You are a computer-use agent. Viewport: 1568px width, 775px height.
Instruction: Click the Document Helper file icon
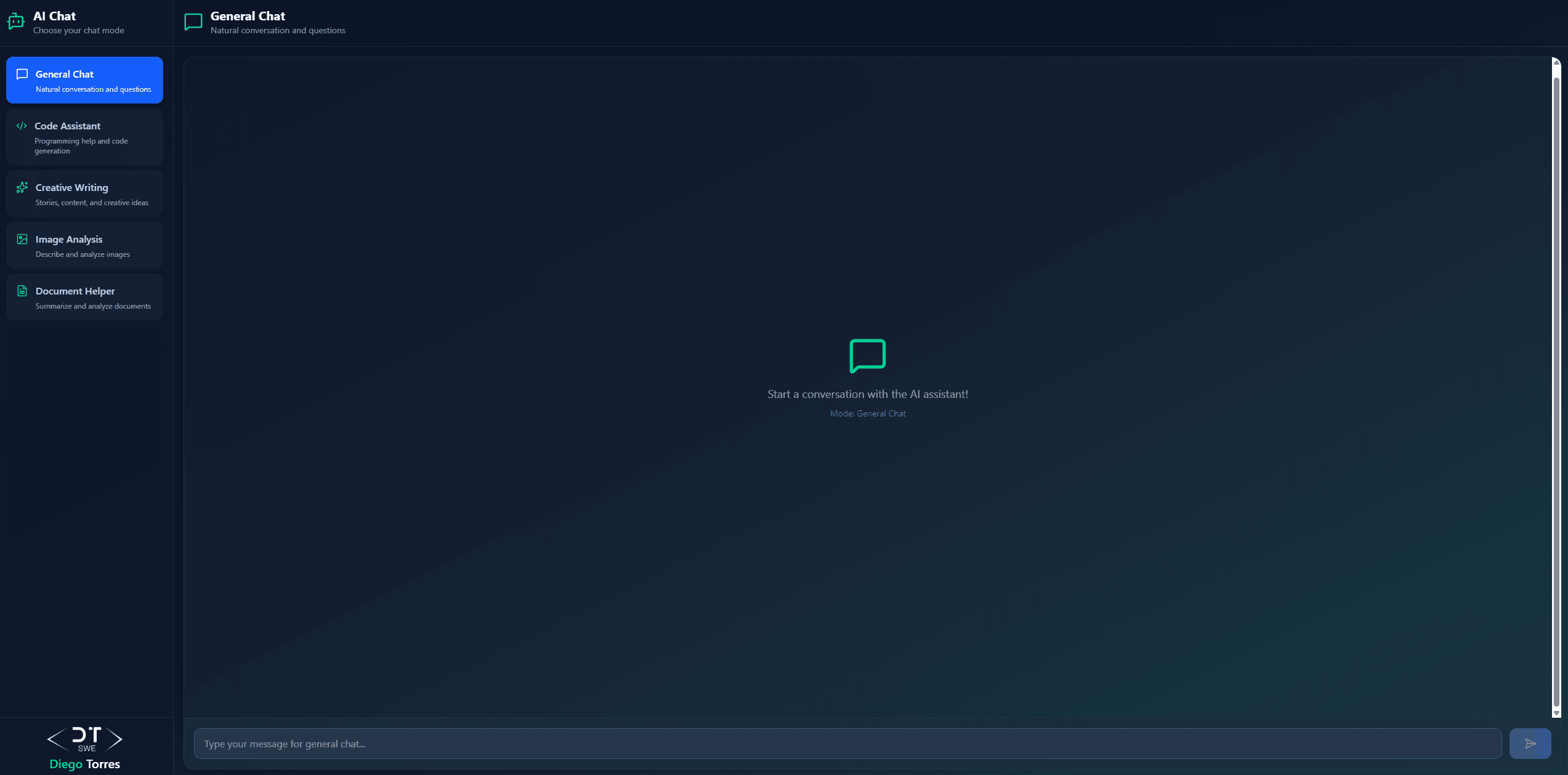click(x=22, y=291)
